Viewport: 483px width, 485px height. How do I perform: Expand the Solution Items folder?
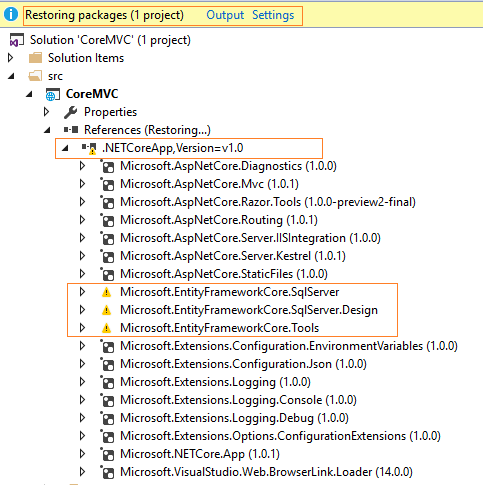pyautogui.click(x=11, y=58)
